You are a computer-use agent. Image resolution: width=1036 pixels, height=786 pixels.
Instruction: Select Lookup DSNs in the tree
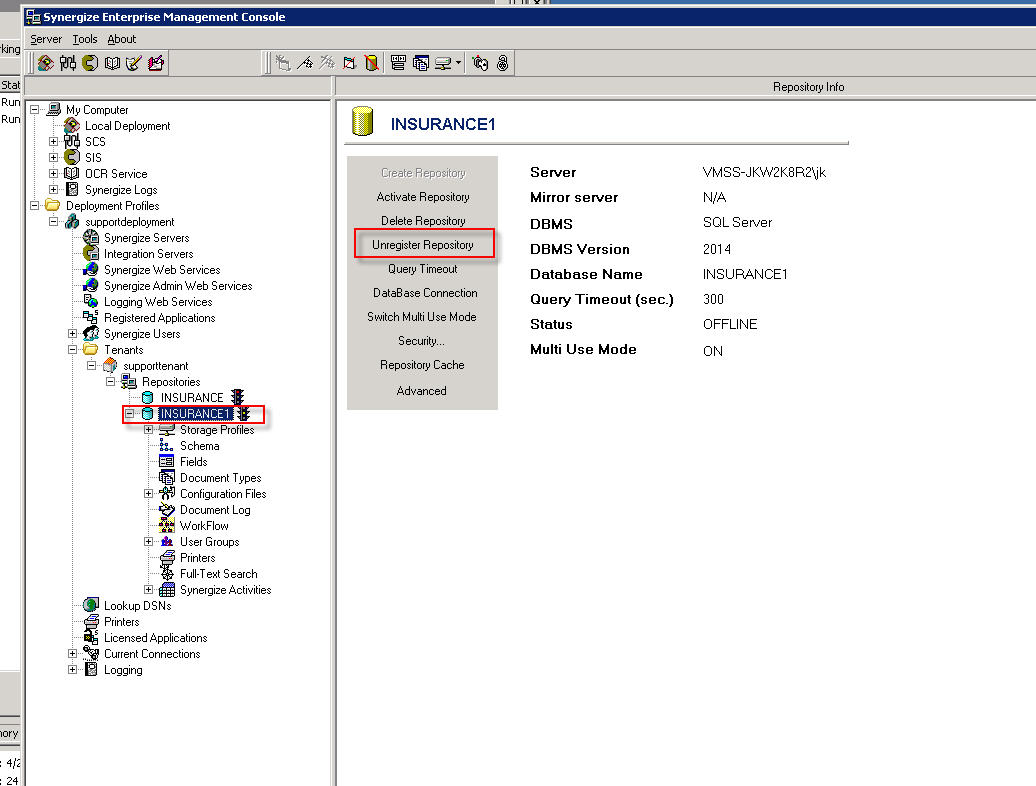point(137,606)
